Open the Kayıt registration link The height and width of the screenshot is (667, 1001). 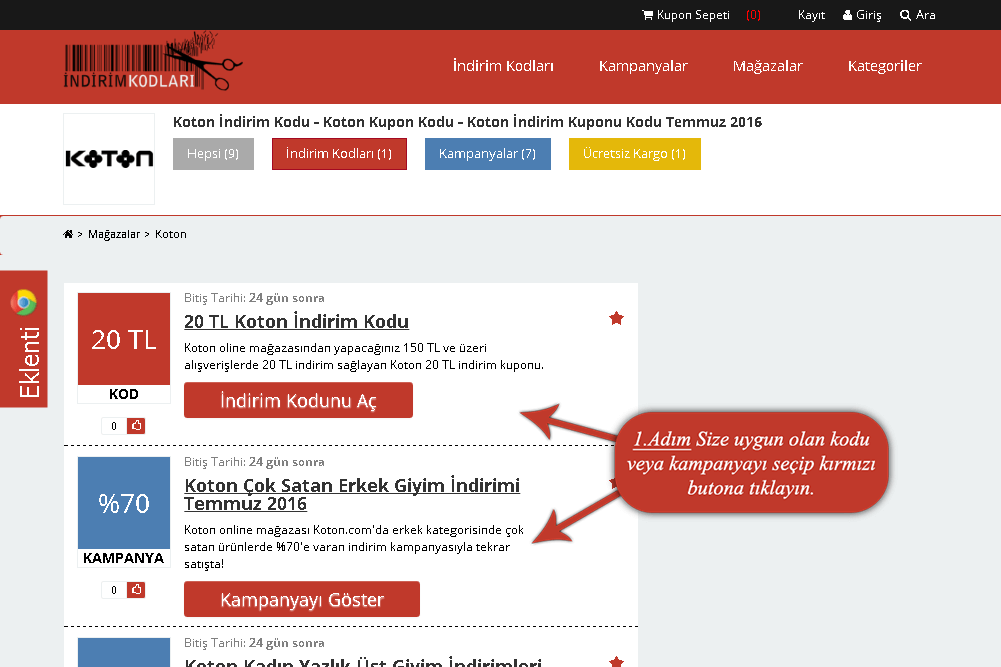tap(811, 15)
